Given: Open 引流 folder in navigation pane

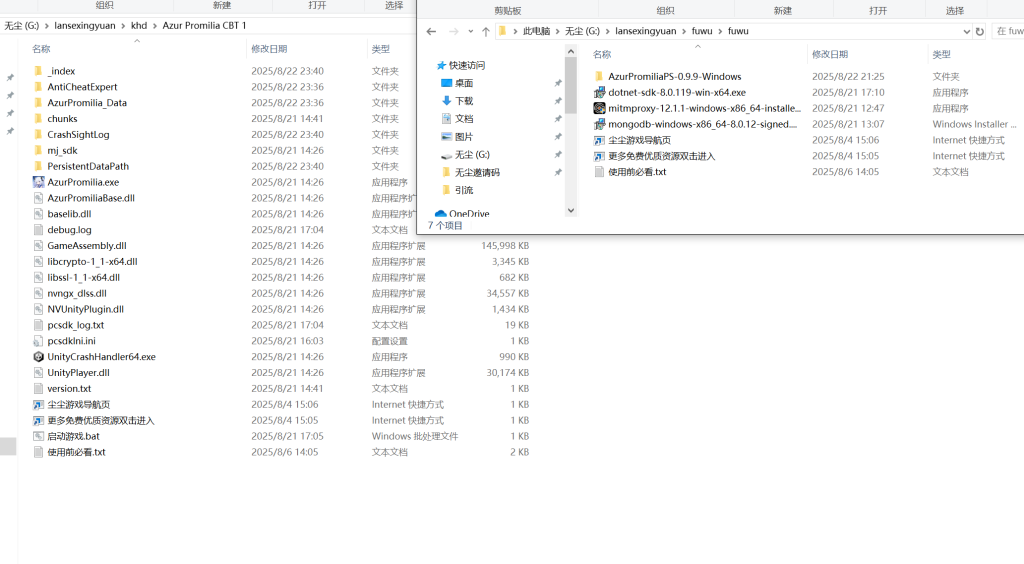Looking at the screenshot, I should point(464,190).
